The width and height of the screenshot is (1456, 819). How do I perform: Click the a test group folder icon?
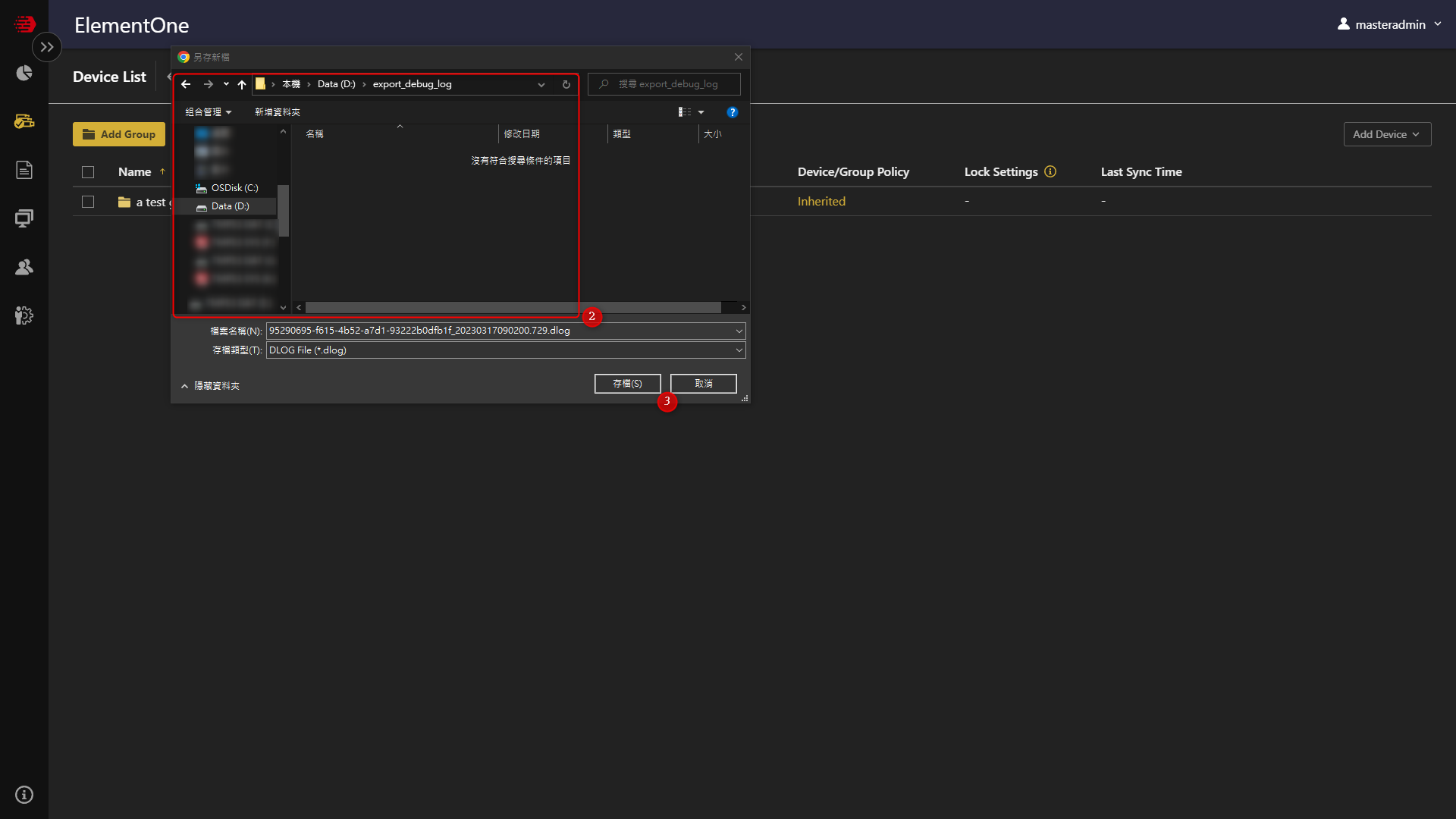point(124,202)
